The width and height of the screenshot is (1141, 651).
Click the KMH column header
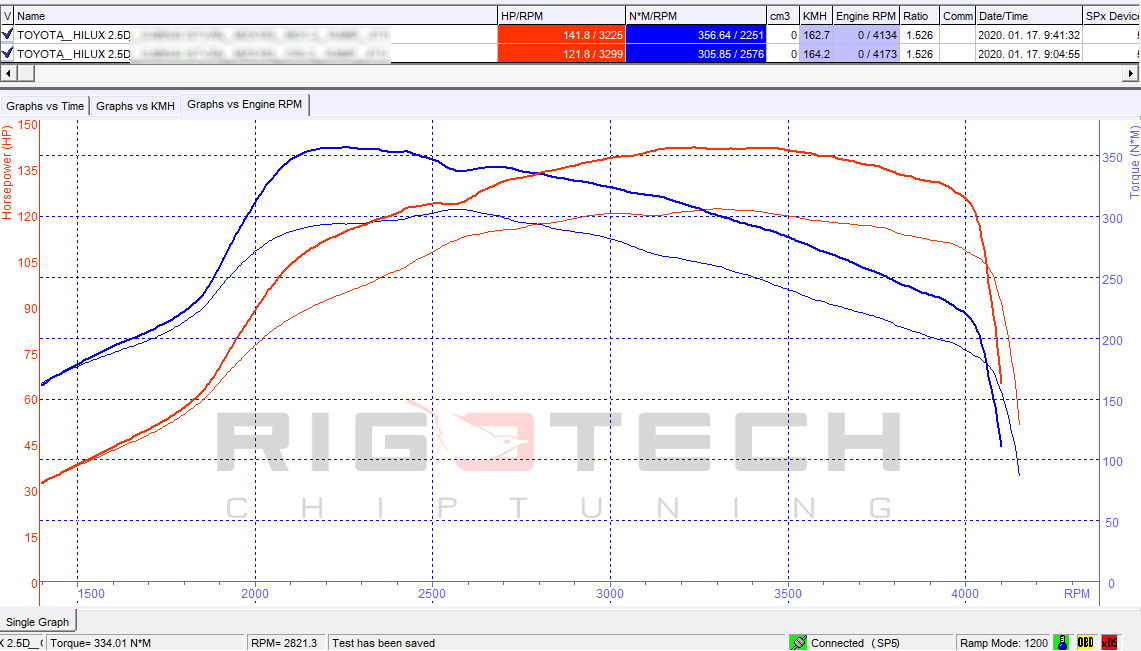point(816,15)
